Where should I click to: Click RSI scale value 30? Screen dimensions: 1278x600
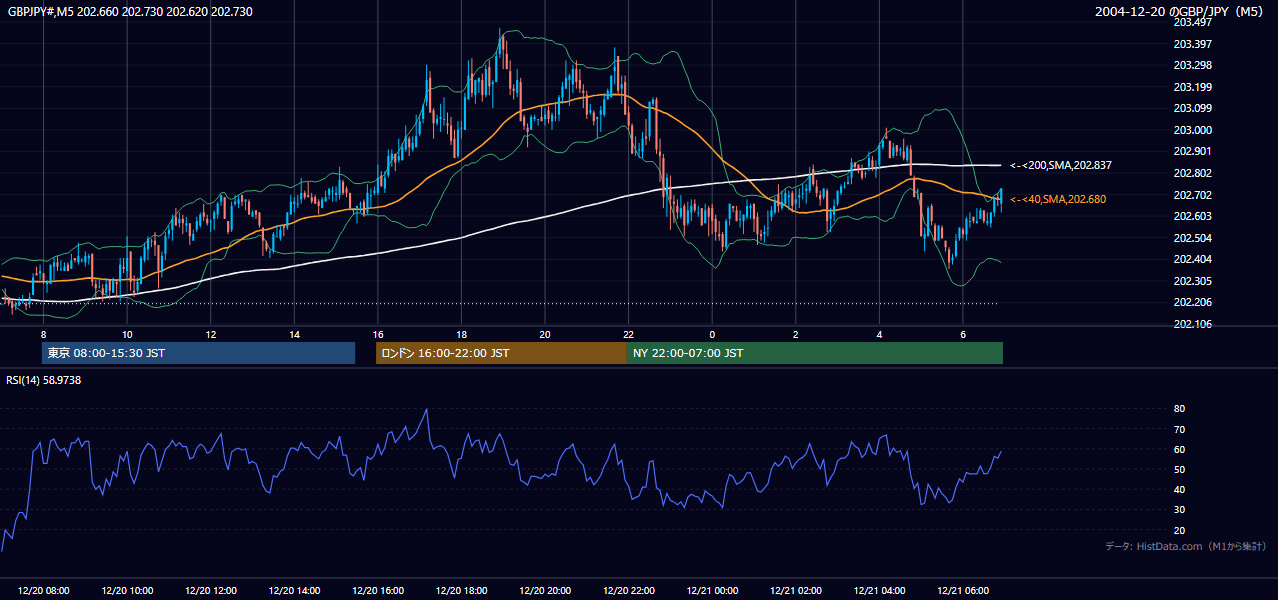click(x=1179, y=510)
